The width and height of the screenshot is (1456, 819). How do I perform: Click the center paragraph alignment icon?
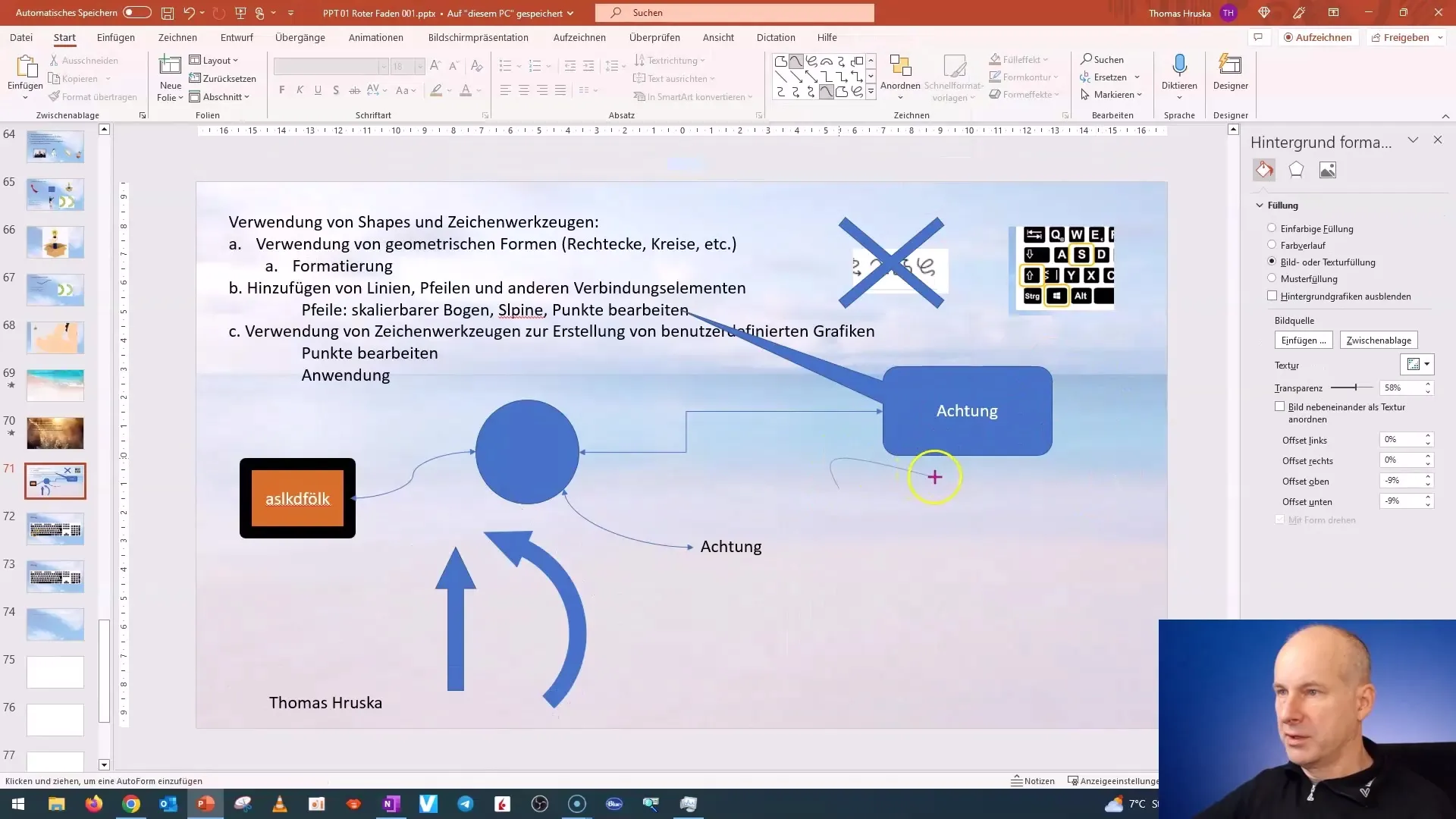524,90
